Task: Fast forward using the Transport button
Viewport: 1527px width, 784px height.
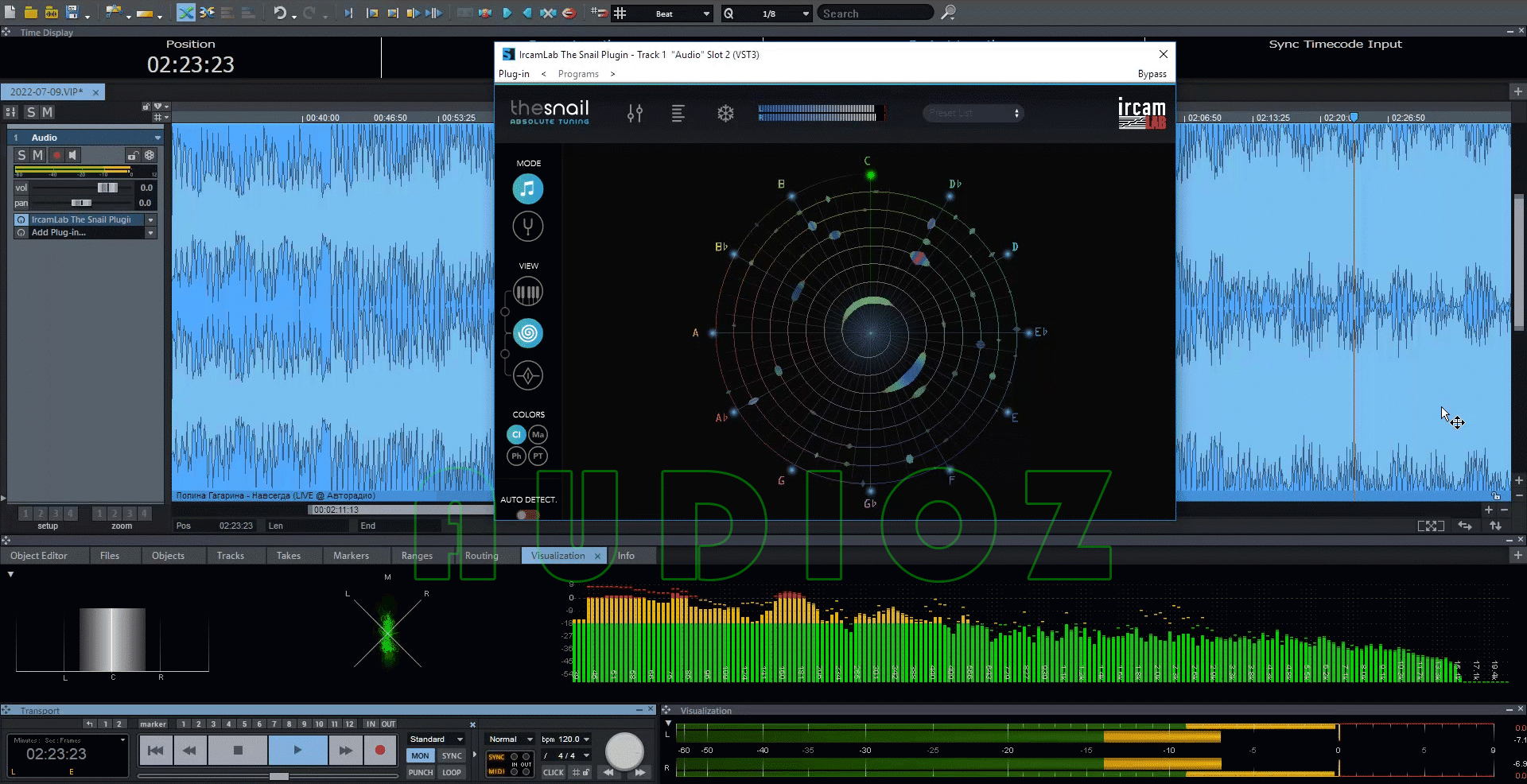Action: point(345,750)
